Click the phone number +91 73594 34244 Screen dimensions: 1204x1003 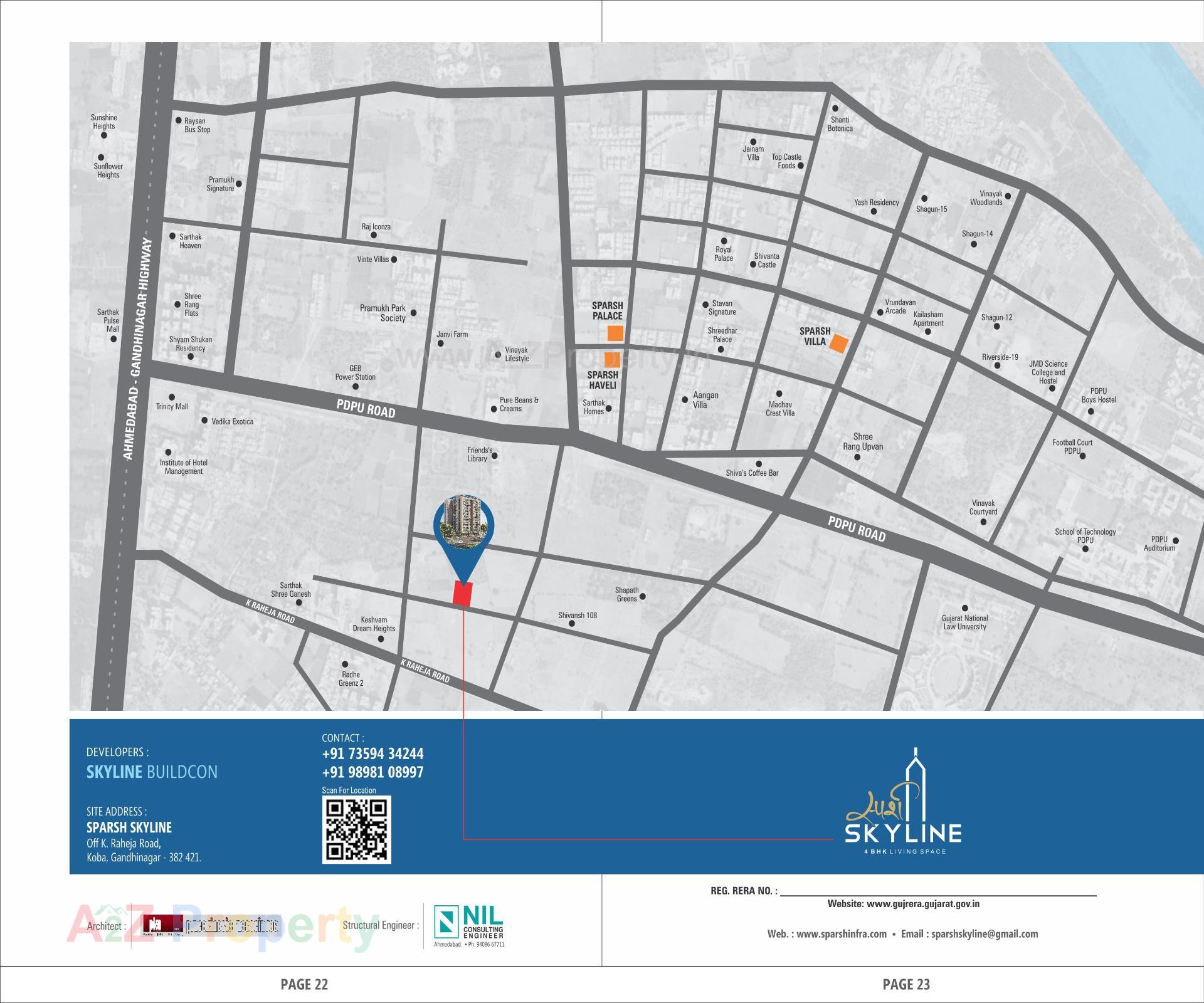(x=372, y=754)
